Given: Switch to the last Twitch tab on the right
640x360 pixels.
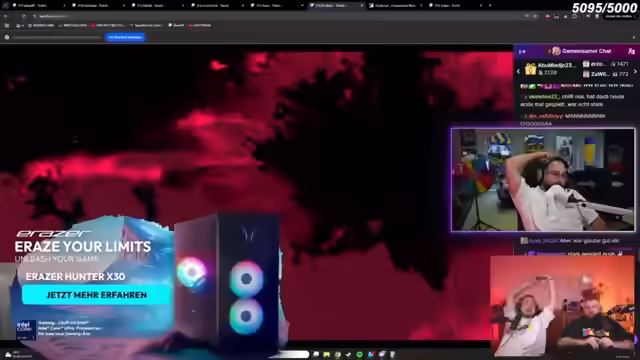Looking at the screenshot, I should click(x=452, y=5).
